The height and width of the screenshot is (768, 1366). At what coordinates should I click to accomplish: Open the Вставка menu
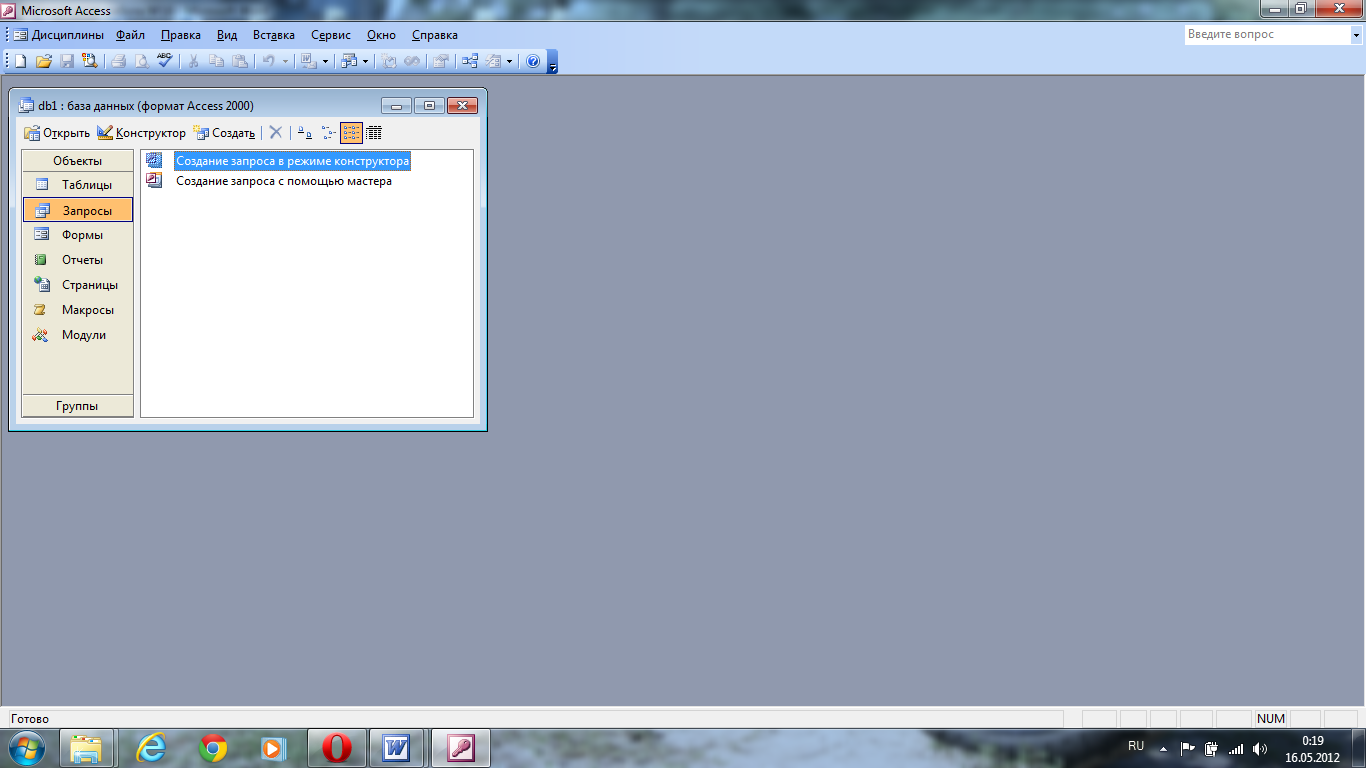tap(273, 35)
